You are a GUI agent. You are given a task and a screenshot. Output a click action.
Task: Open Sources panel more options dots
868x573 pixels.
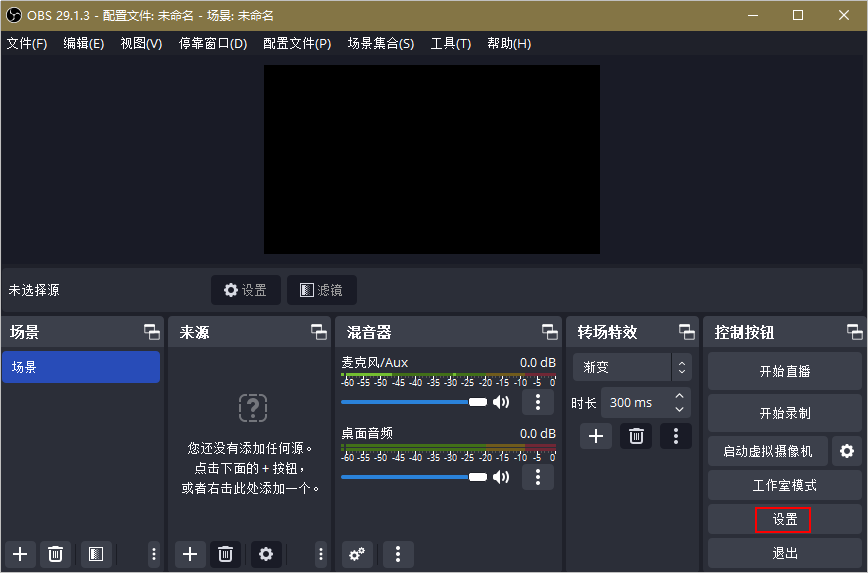click(x=321, y=554)
